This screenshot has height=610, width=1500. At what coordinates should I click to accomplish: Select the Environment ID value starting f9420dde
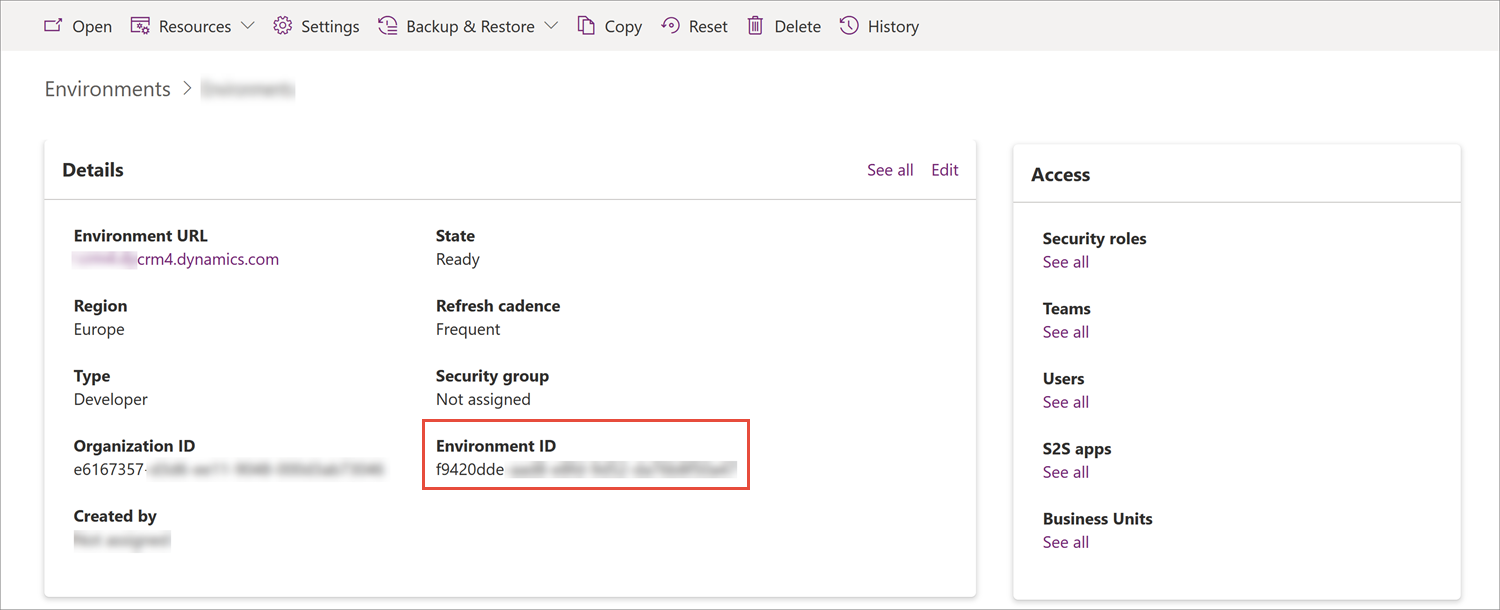pos(587,469)
